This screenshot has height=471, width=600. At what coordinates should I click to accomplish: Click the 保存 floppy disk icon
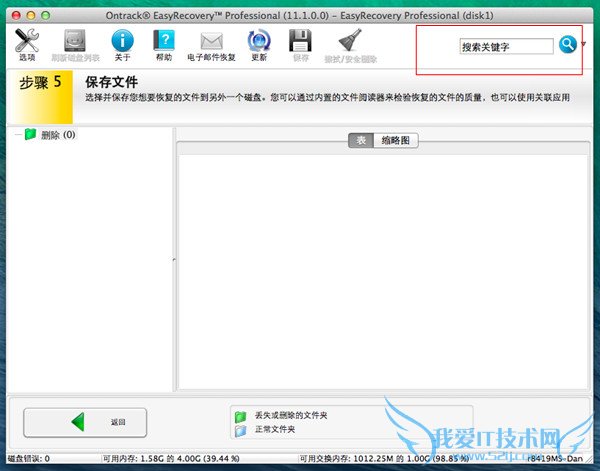pyautogui.click(x=300, y=41)
